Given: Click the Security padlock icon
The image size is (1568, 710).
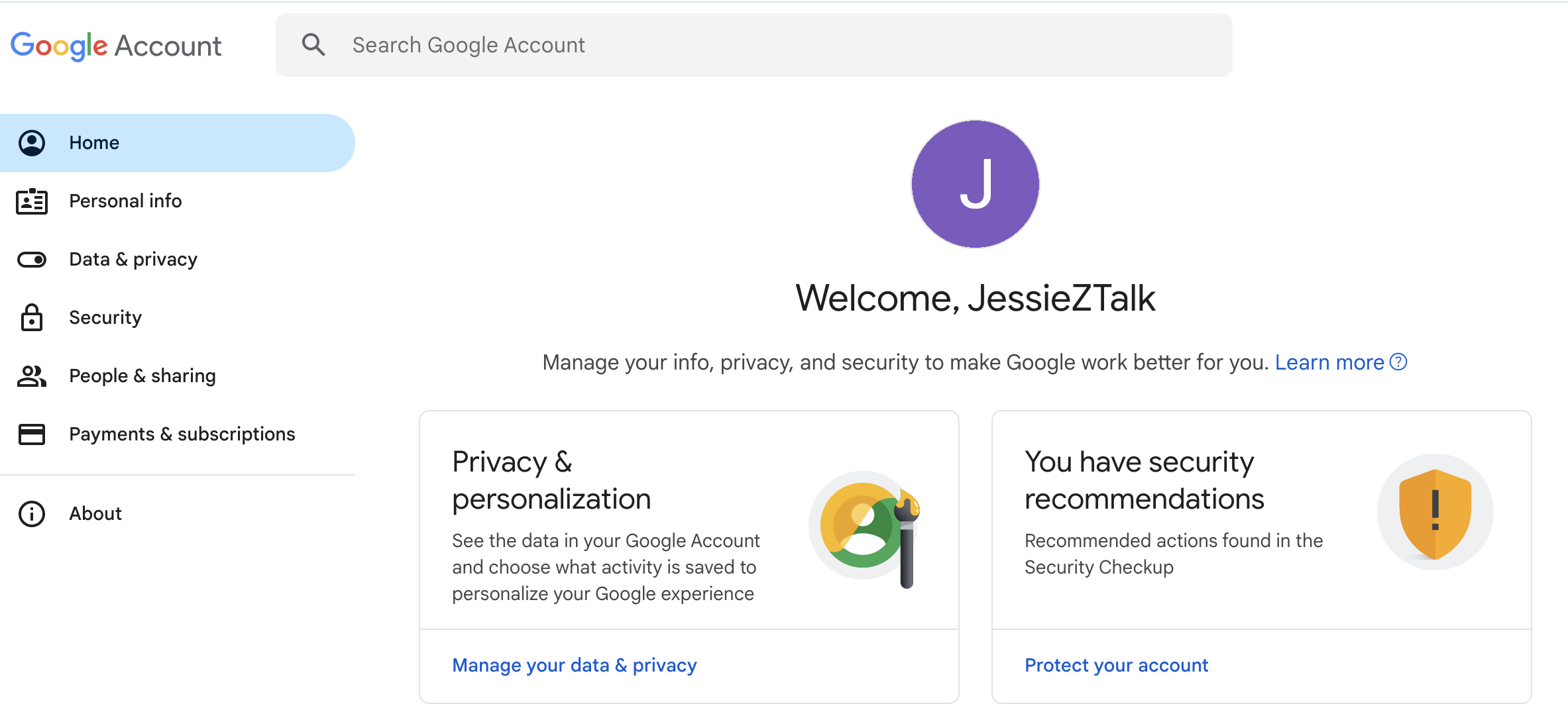Looking at the screenshot, I should click(x=32, y=317).
